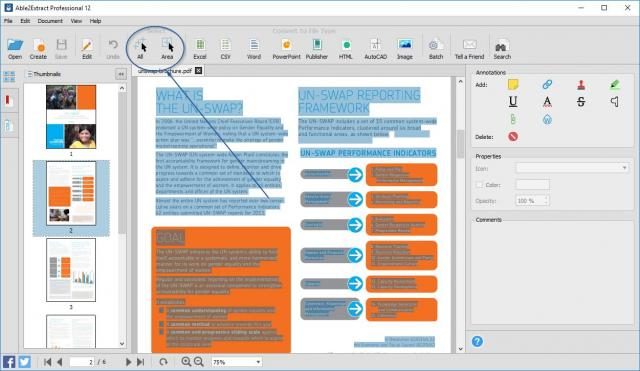Open bookmarks sidebar icon
This screenshot has height=371, width=640.
point(8,100)
